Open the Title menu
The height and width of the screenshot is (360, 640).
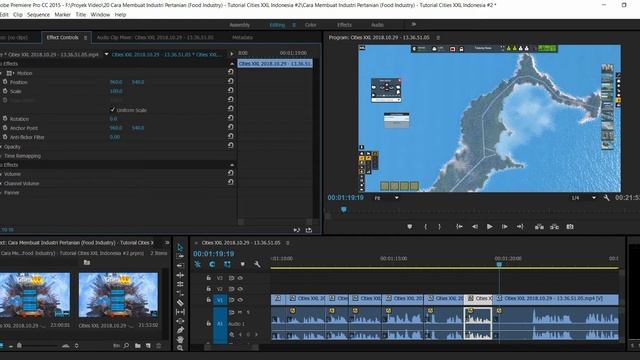[x=81, y=14]
